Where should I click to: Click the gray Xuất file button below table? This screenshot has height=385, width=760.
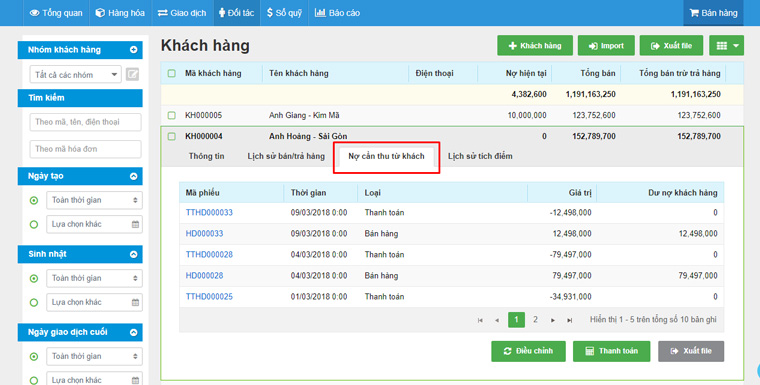tap(691, 351)
